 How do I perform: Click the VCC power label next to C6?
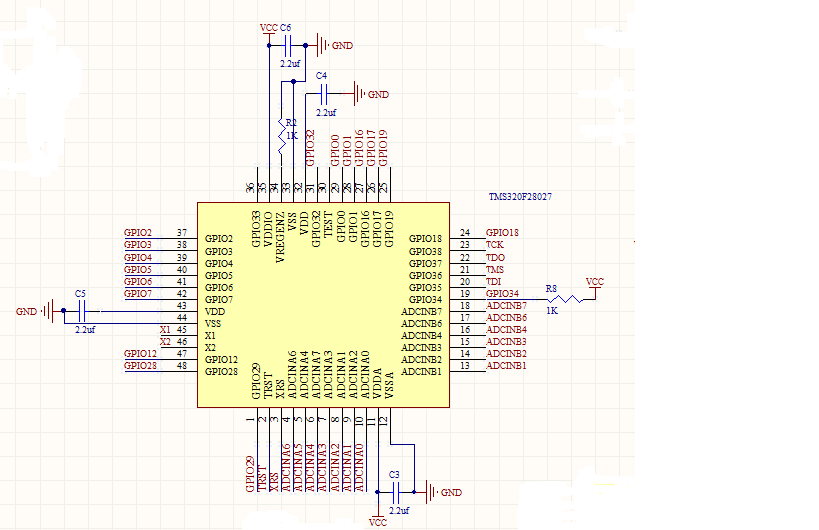268,28
